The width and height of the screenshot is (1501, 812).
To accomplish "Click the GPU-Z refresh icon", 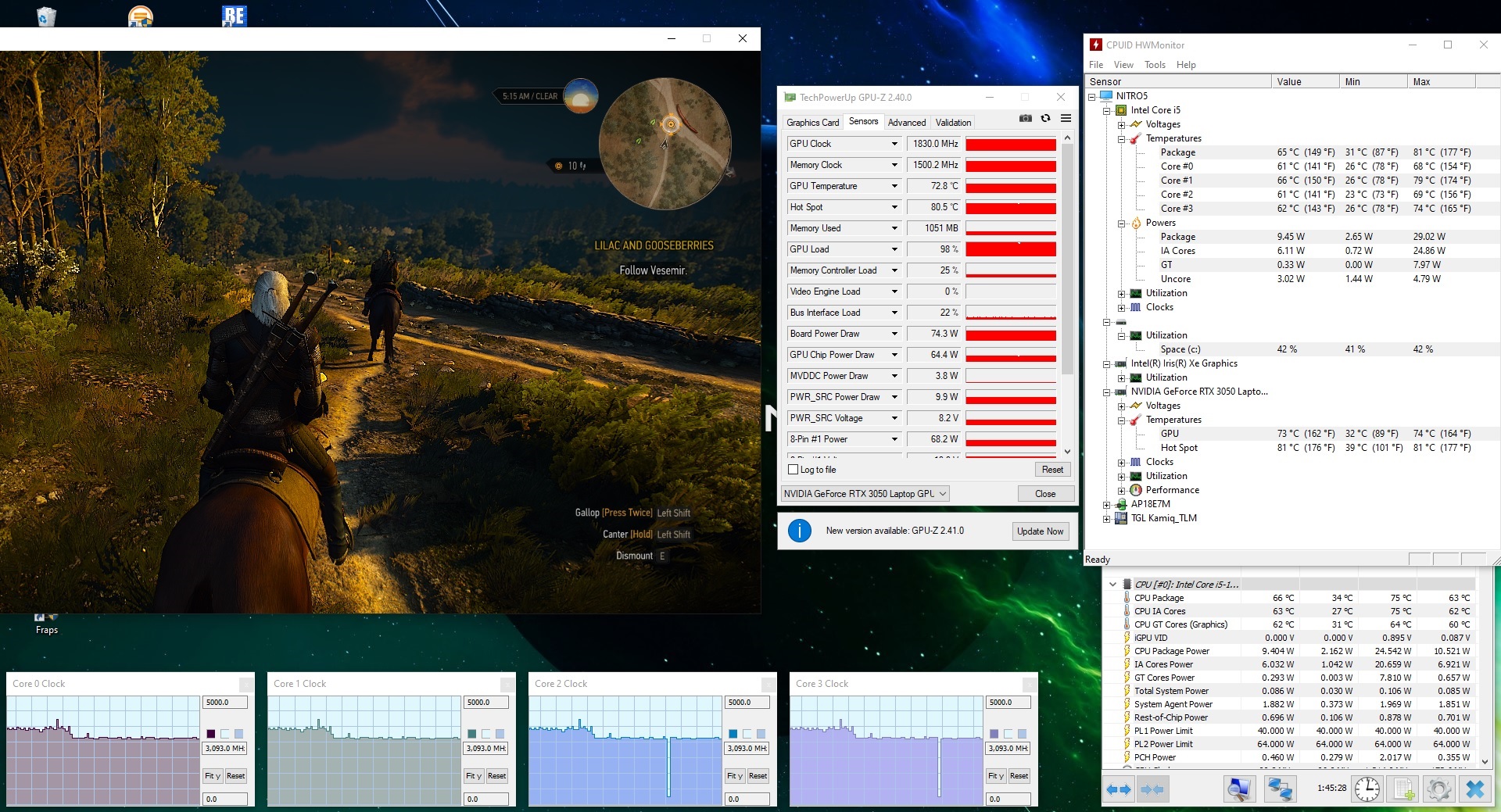I will coord(1045,118).
